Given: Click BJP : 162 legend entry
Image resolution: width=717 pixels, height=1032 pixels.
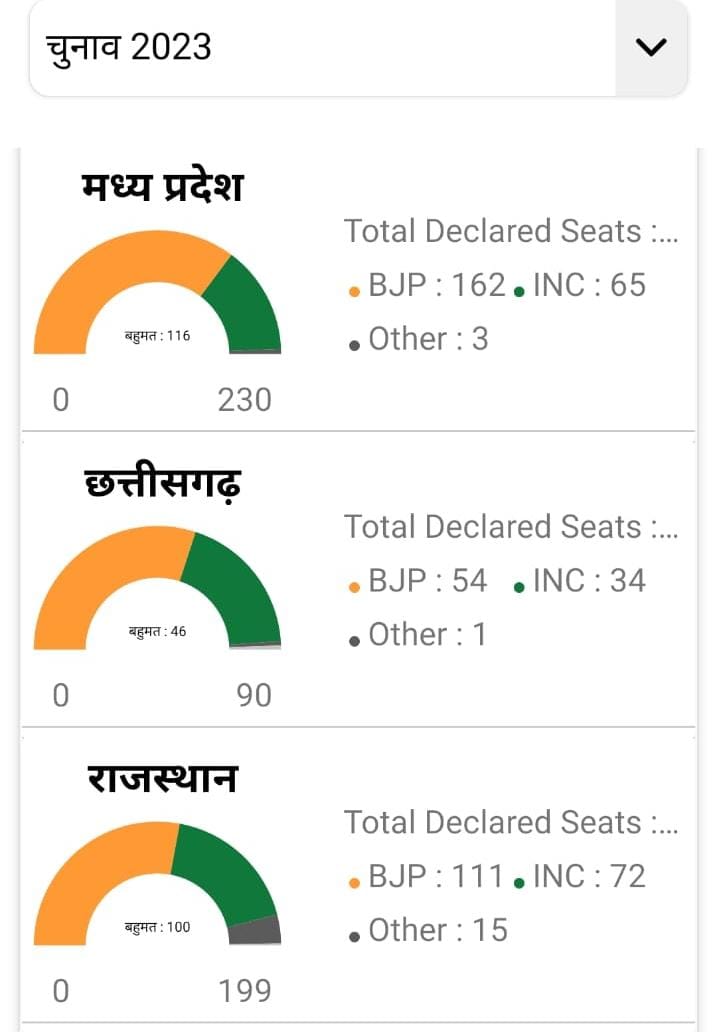Looking at the screenshot, I should coord(427,286).
